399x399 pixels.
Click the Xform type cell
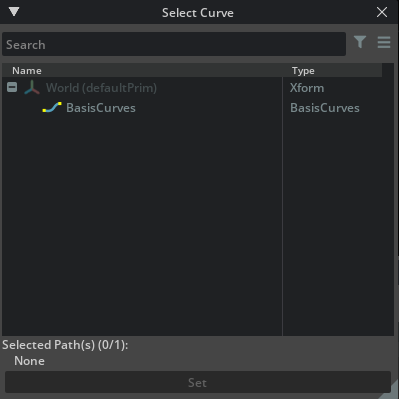coord(307,88)
